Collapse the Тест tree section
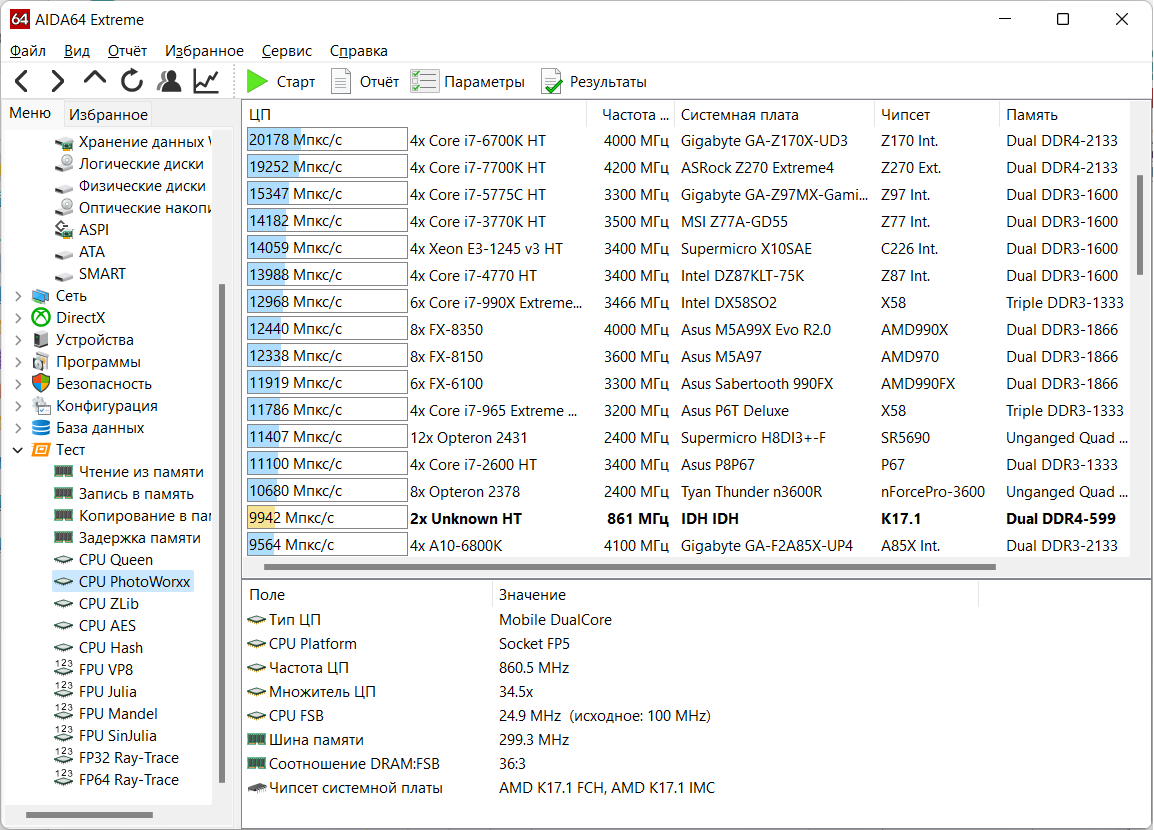Image resolution: width=1154 pixels, height=830 pixels. [18, 450]
